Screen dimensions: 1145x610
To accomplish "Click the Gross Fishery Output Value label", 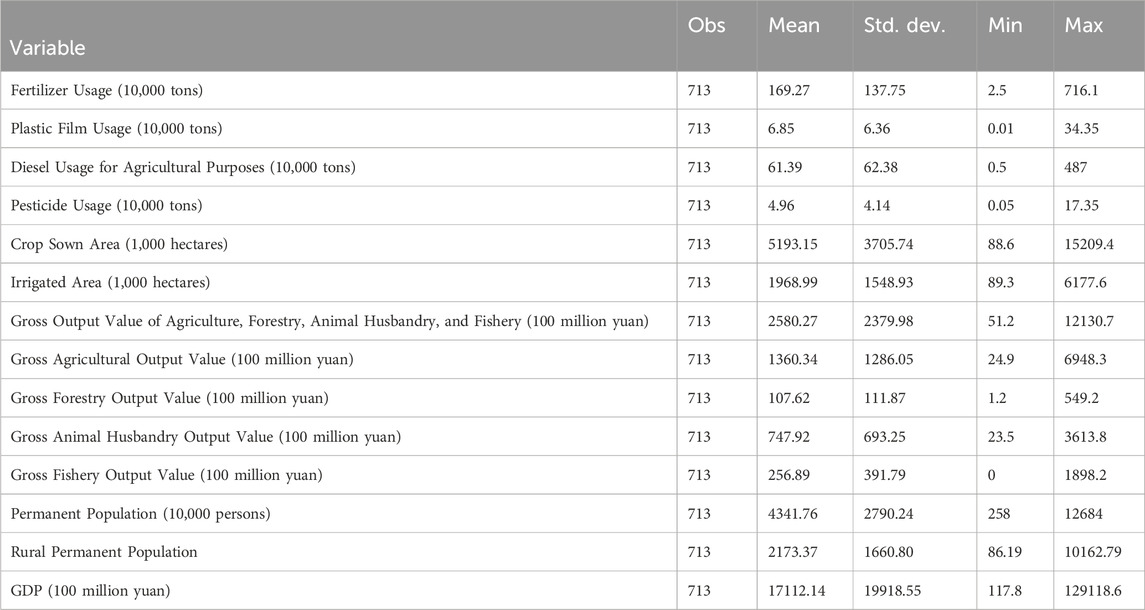I will 166,475.
